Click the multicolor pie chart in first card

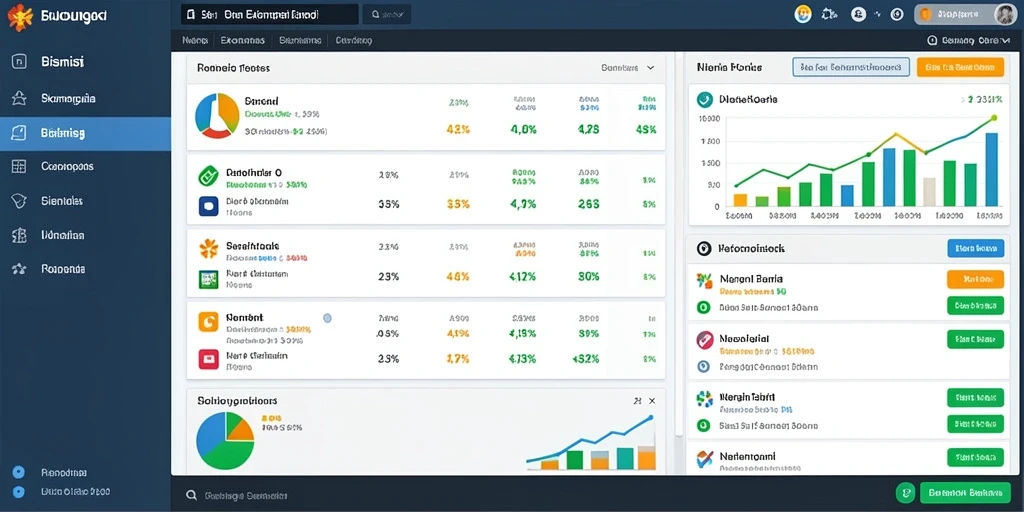tap(217, 116)
